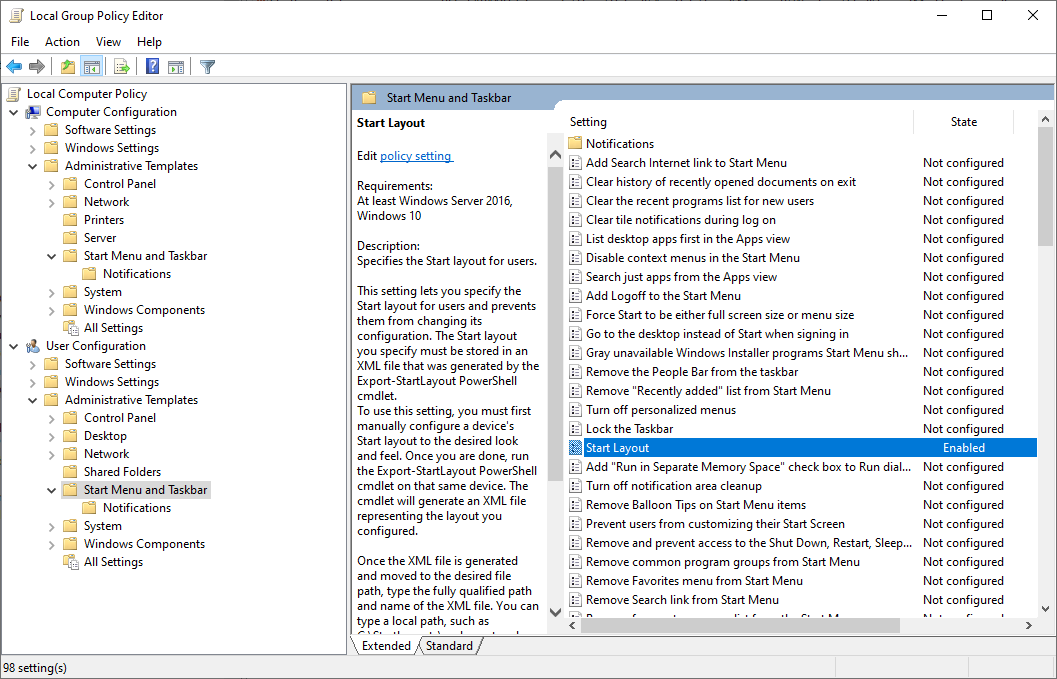Click the Notifications folder icon in settings list
1057x679 pixels.
(x=575, y=144)
